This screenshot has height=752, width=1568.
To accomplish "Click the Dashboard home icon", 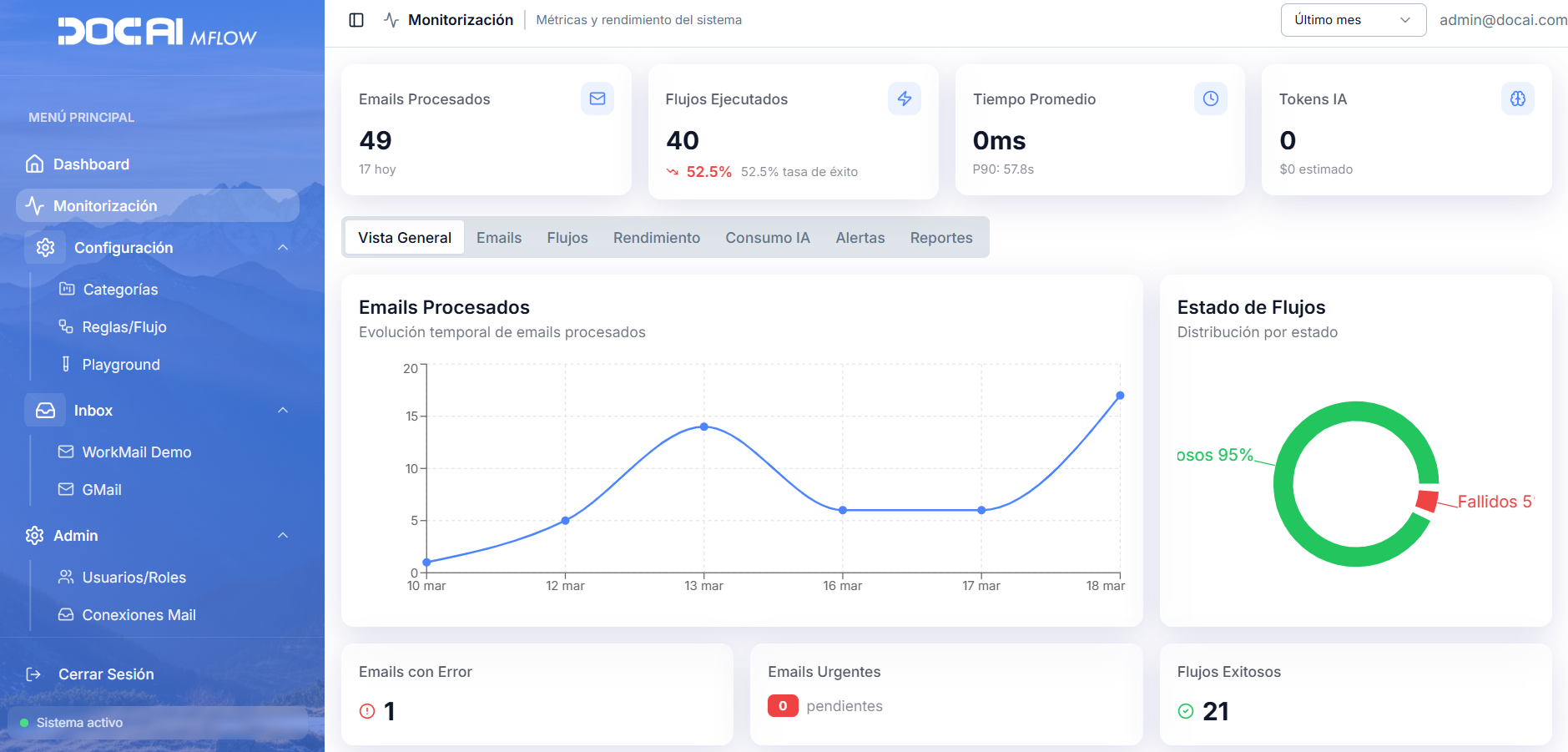I will [x=34, y=164].
